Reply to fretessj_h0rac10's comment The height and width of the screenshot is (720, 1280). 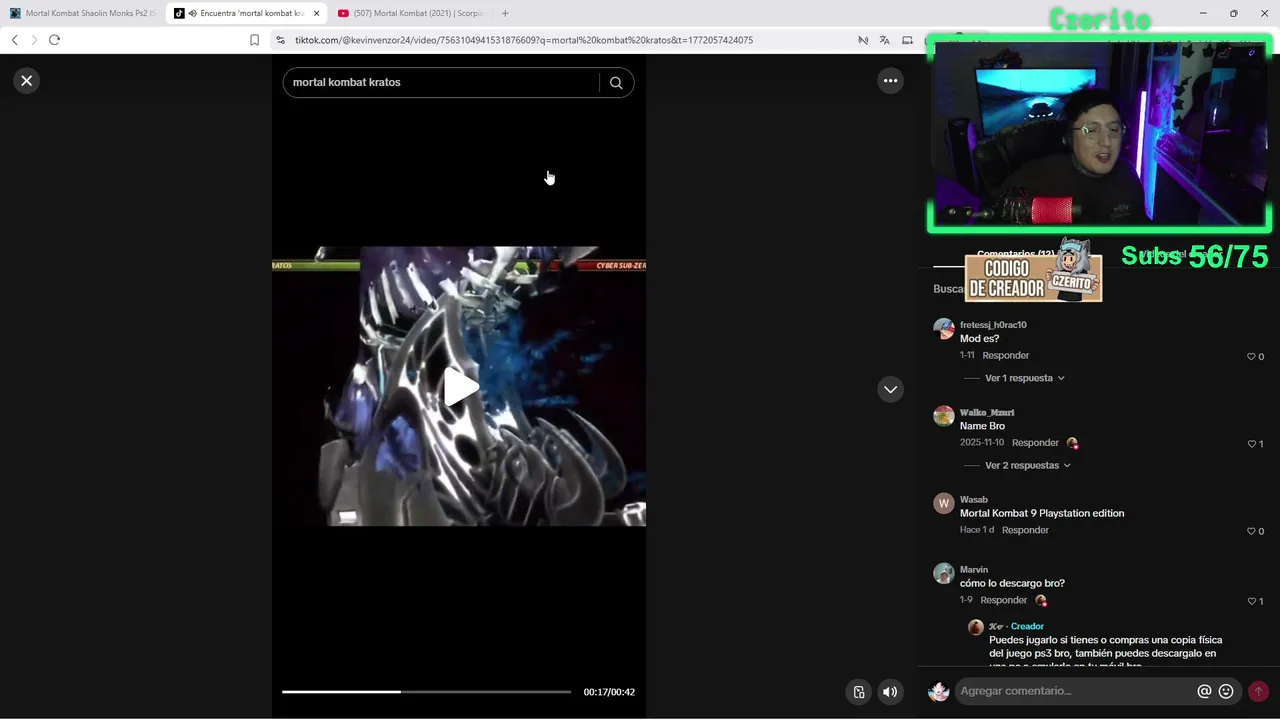point(1005,355)
